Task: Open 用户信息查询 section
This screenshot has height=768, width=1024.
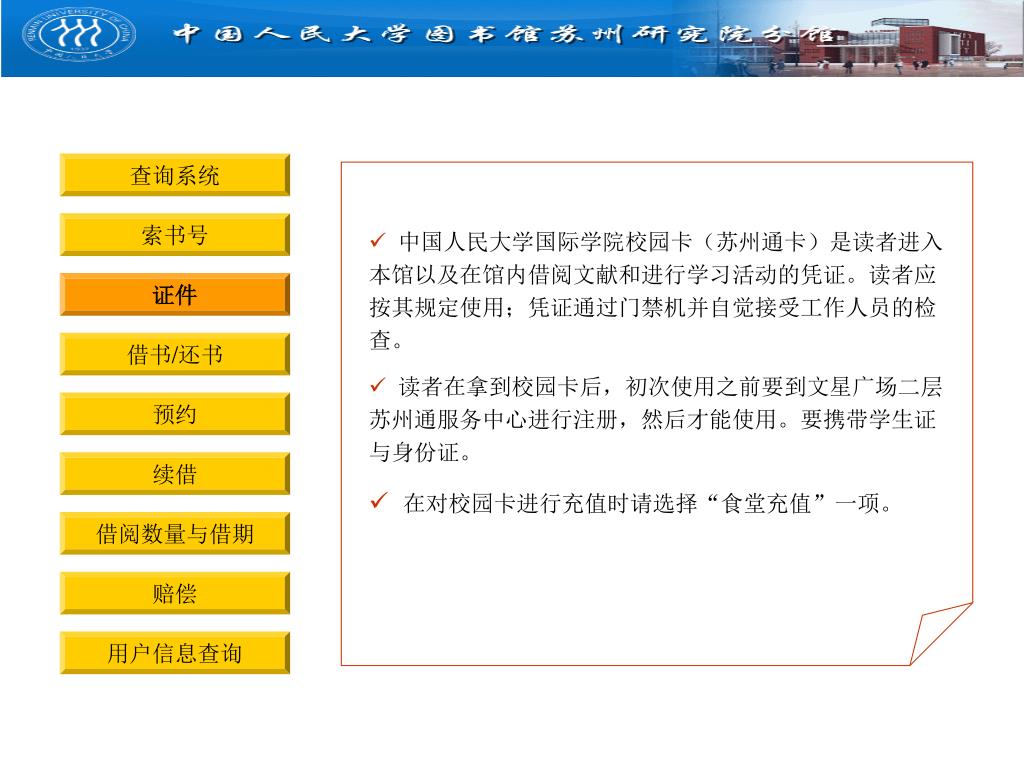Action: pyautogui.click(x=174, y=653)
